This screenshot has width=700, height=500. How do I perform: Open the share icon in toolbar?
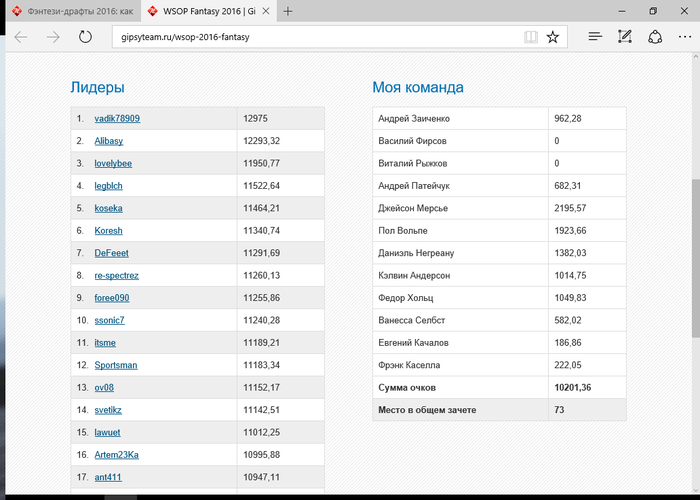pos(655,37)
